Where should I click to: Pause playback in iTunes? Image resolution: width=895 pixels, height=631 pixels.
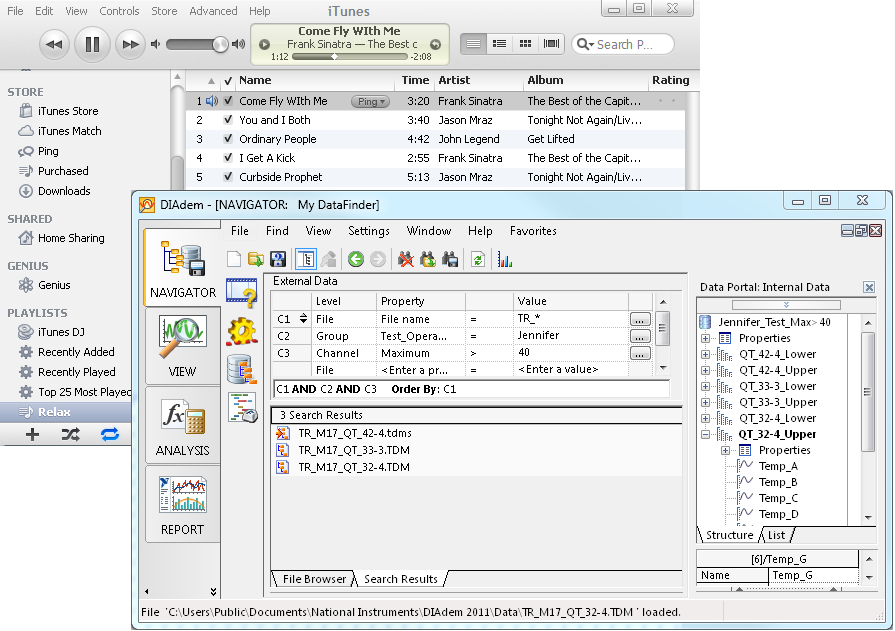tap(92, 44)
